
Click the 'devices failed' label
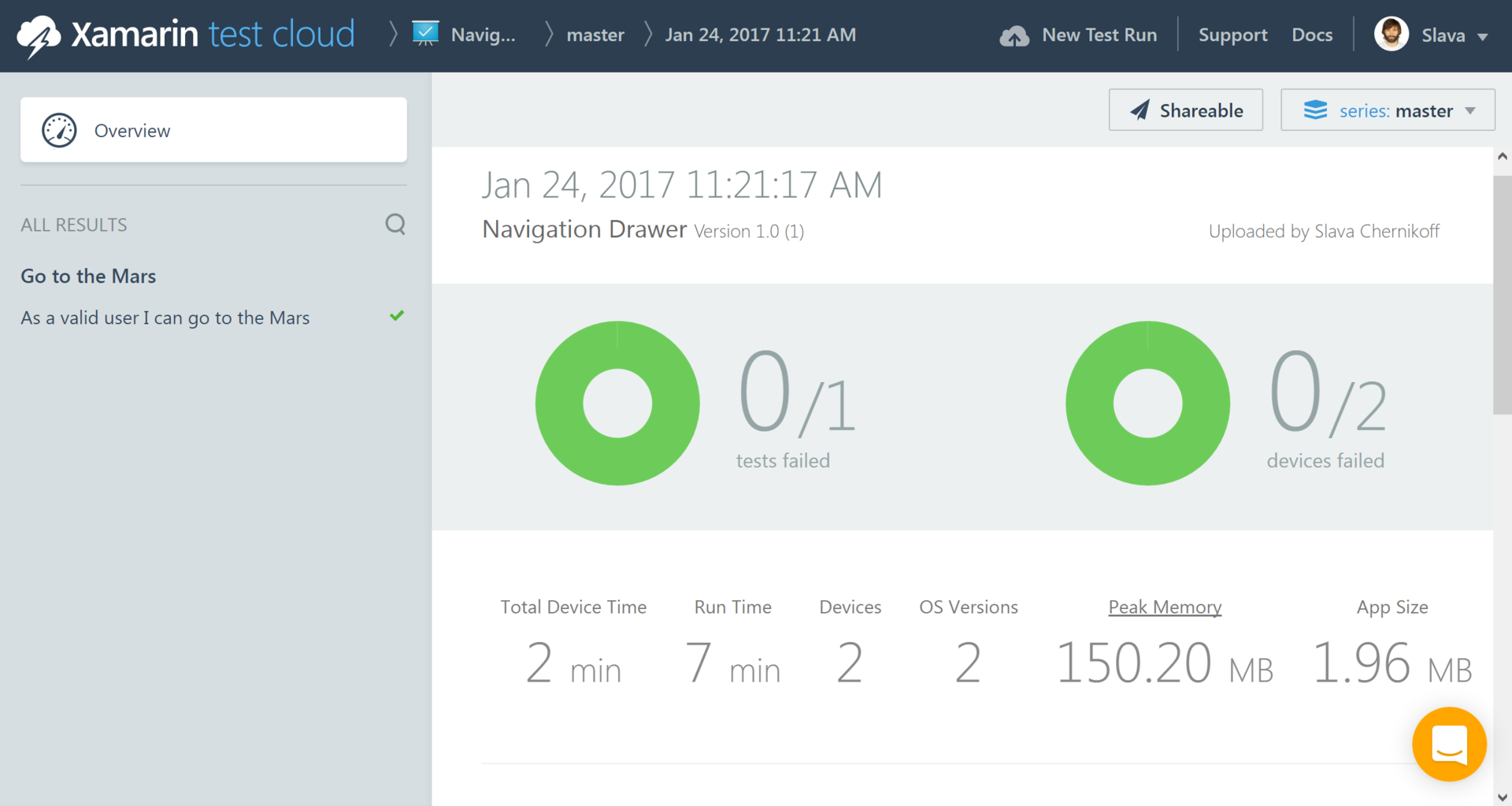(1325, 460)
